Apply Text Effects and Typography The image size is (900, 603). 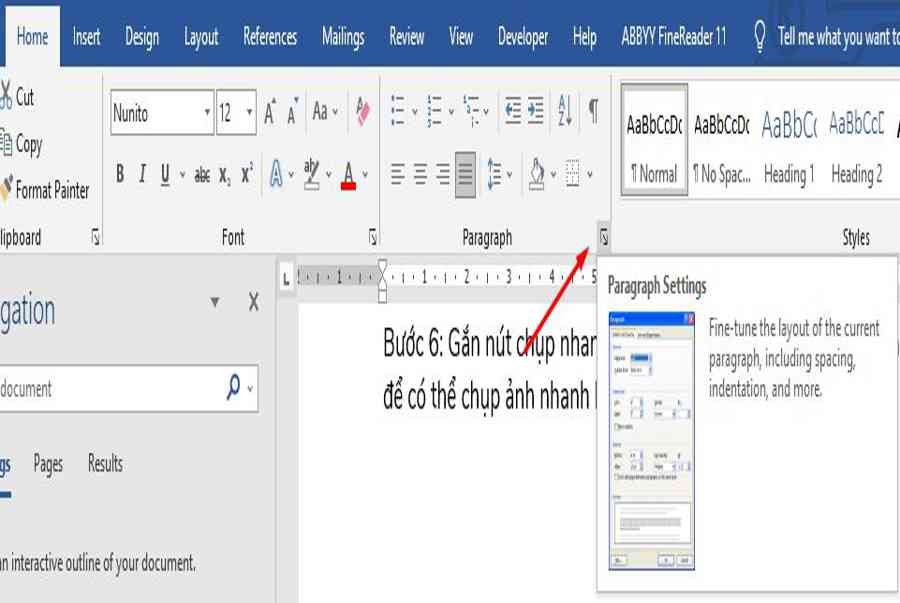276,173
